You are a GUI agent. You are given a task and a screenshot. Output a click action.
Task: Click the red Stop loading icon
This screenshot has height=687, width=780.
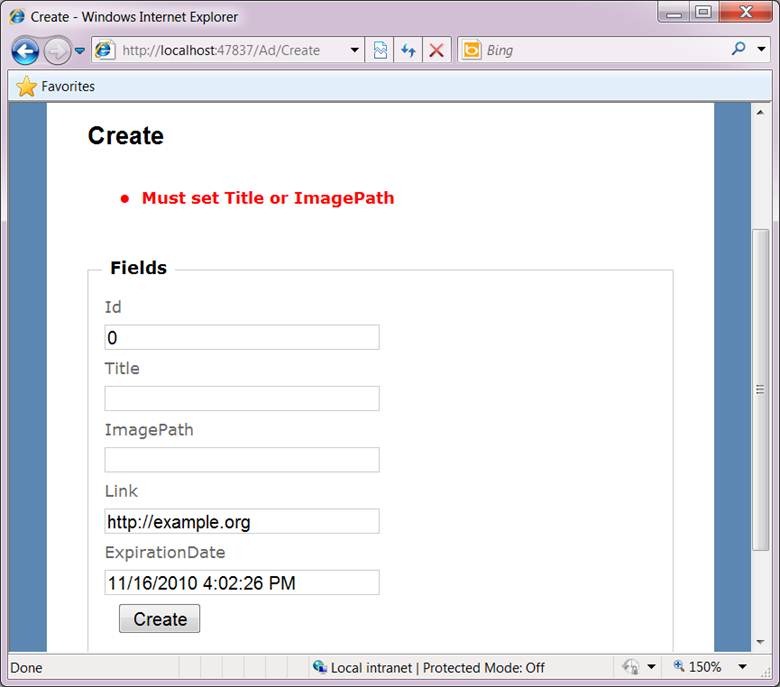436,50
